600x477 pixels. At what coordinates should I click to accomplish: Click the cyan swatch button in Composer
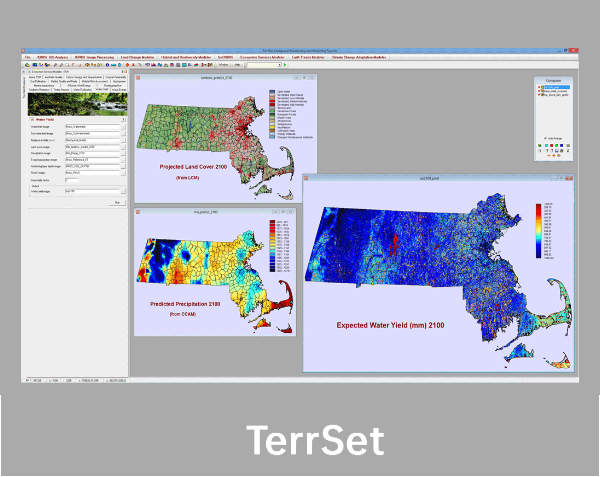pos(546,145)
